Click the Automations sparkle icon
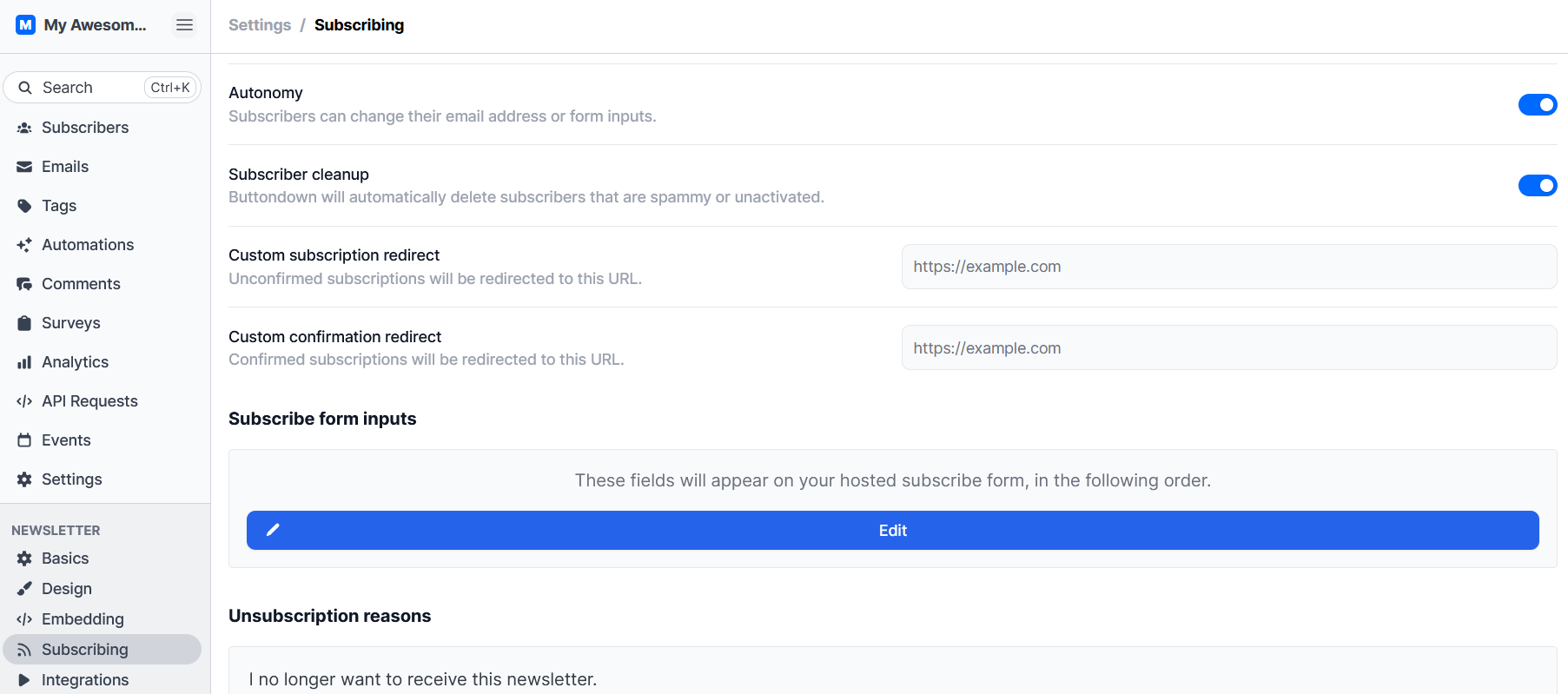Image resolution: width=1568 pixels, height=694 pixels. 24,245
